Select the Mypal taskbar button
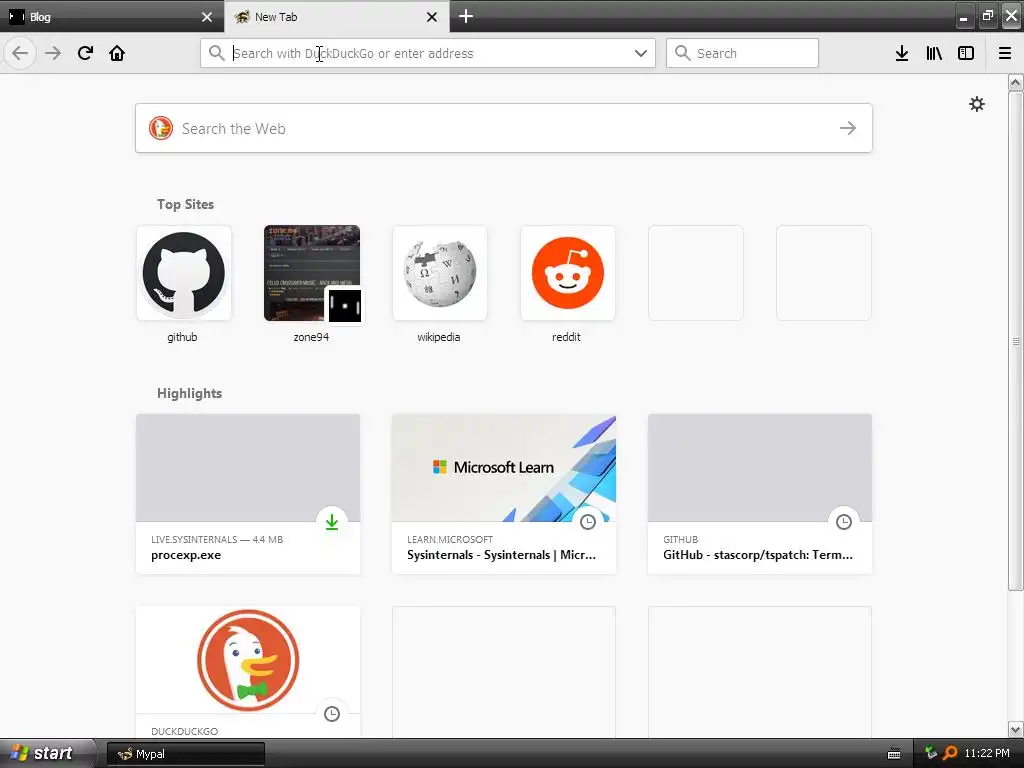This screenshot has width=1024, height=768. pos(186,754)
